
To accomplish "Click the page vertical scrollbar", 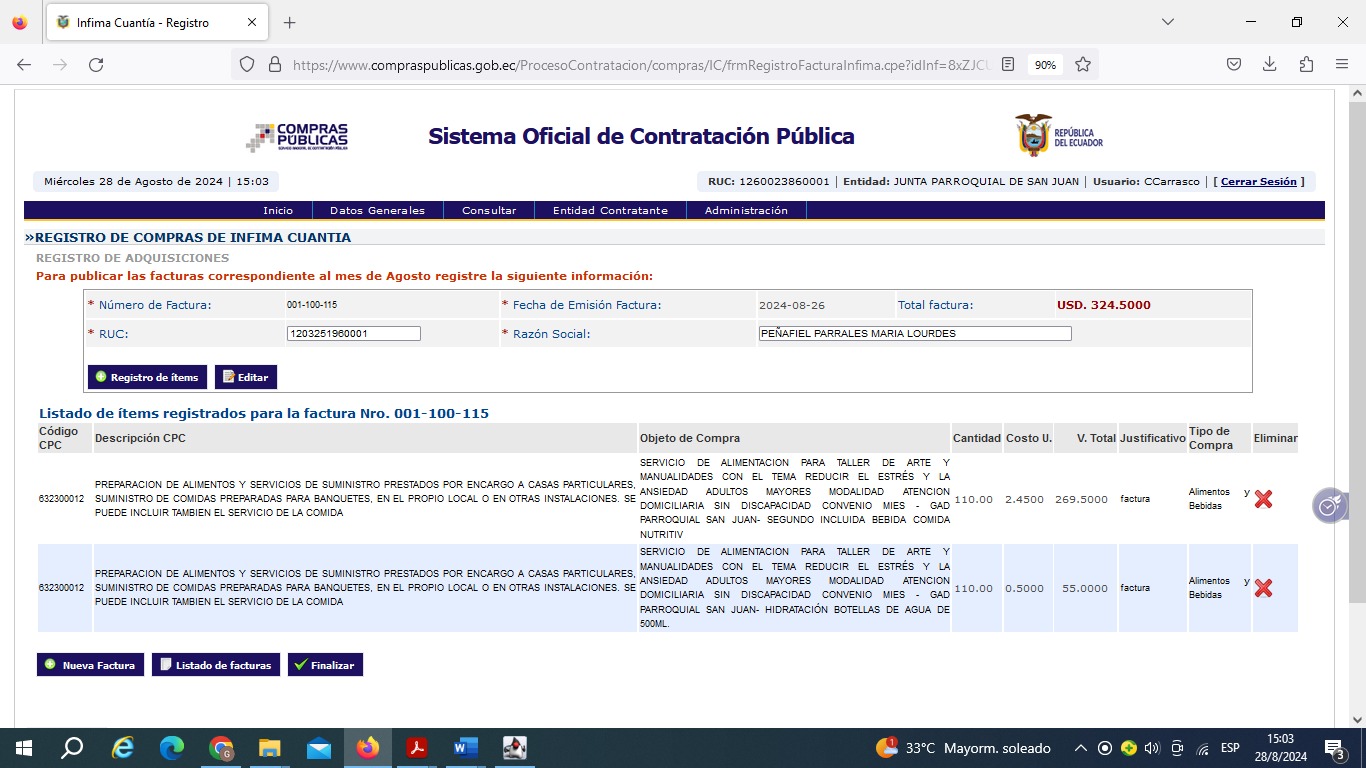I will 1357,400.
